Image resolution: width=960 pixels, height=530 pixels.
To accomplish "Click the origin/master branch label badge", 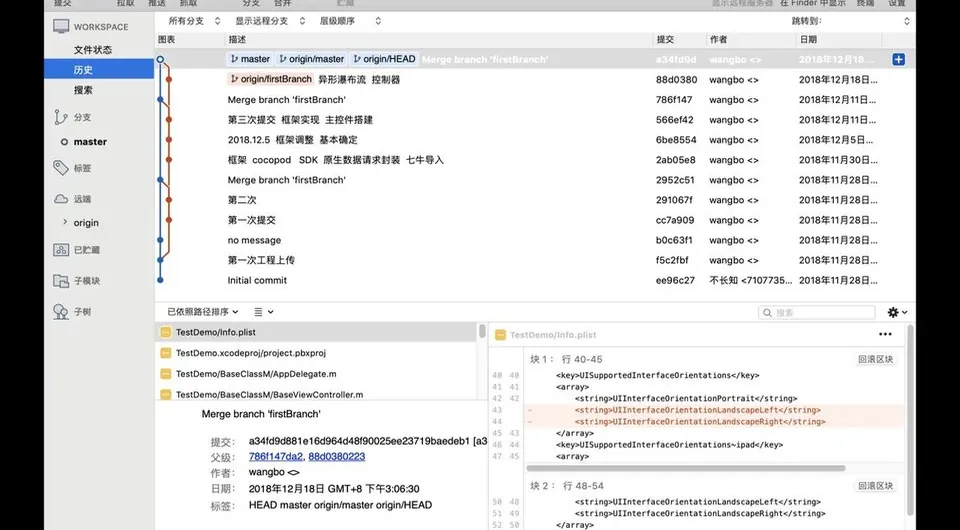I will [312, 59].
